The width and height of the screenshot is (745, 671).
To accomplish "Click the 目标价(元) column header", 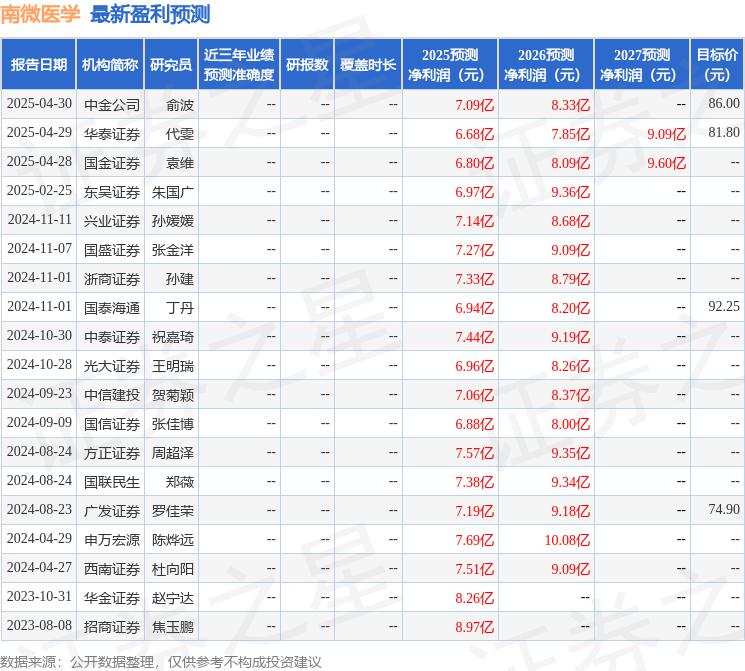I will click(717, 64).
